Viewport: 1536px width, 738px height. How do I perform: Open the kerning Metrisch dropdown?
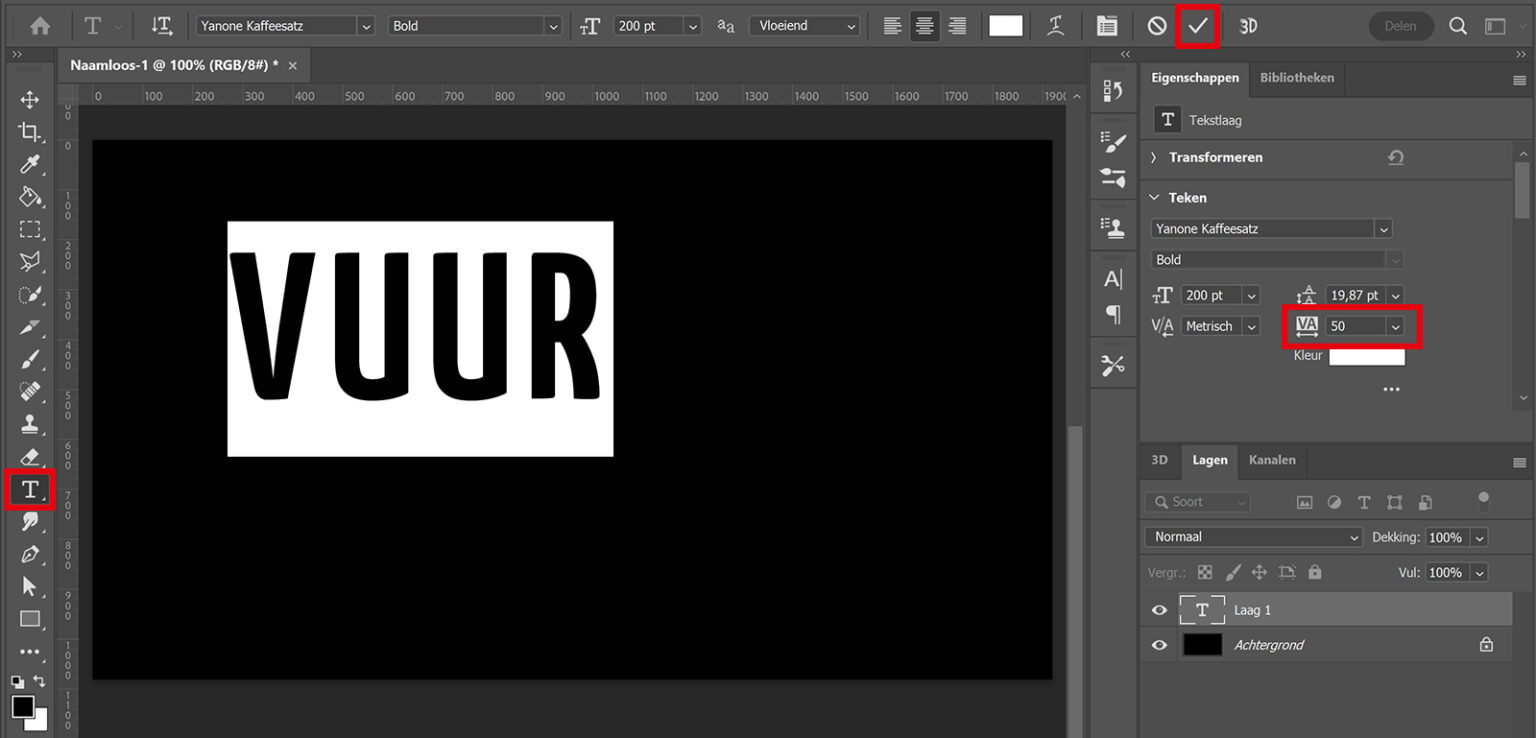tap(1251, 326)
